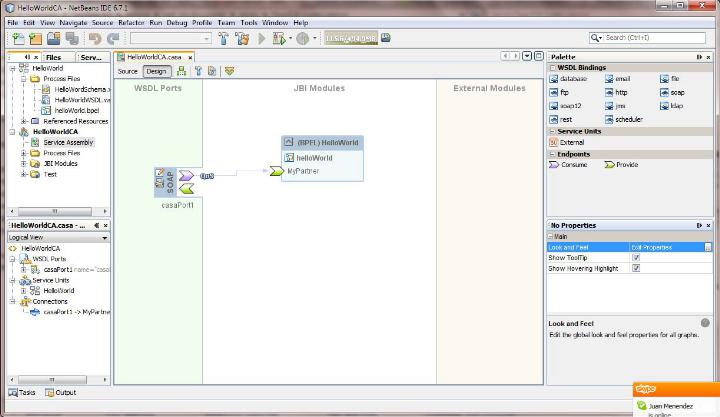Switch to the Source view button
Screen dimensions: 720x417
[x=128, y=72]
